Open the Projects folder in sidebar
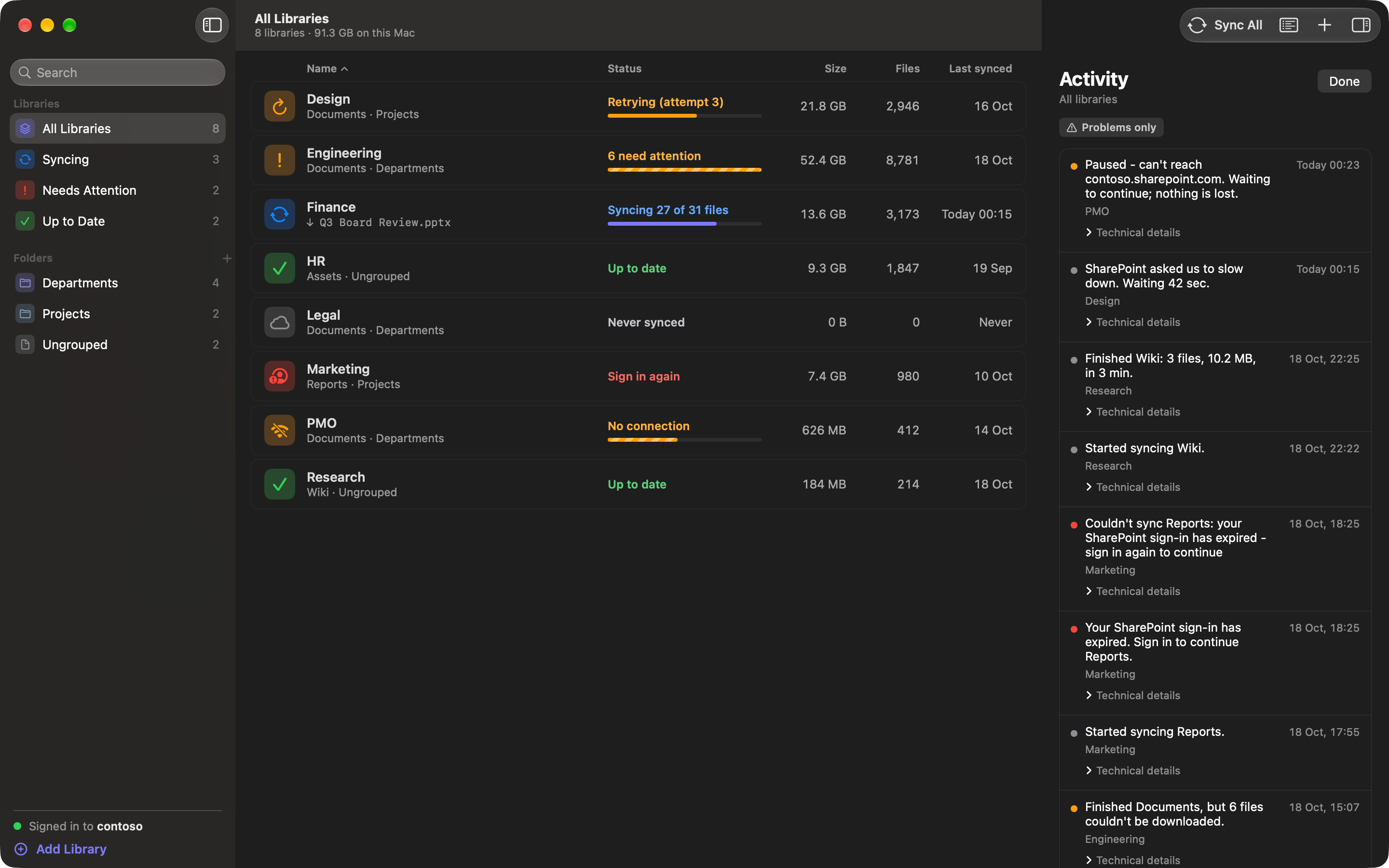The image size is (1389, 868). tap(118, 314)
